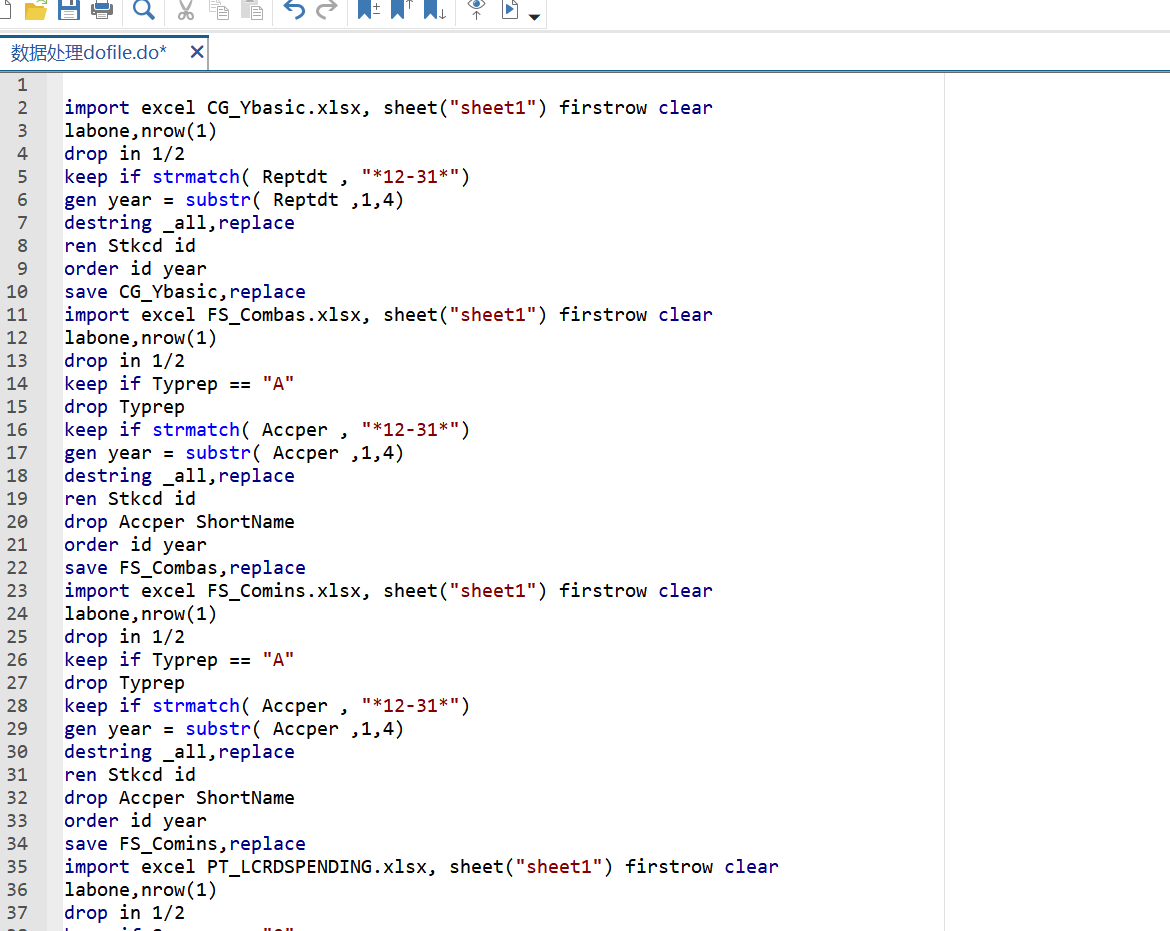Undo the last edit

pyautogui.click(x=294, y=10)
